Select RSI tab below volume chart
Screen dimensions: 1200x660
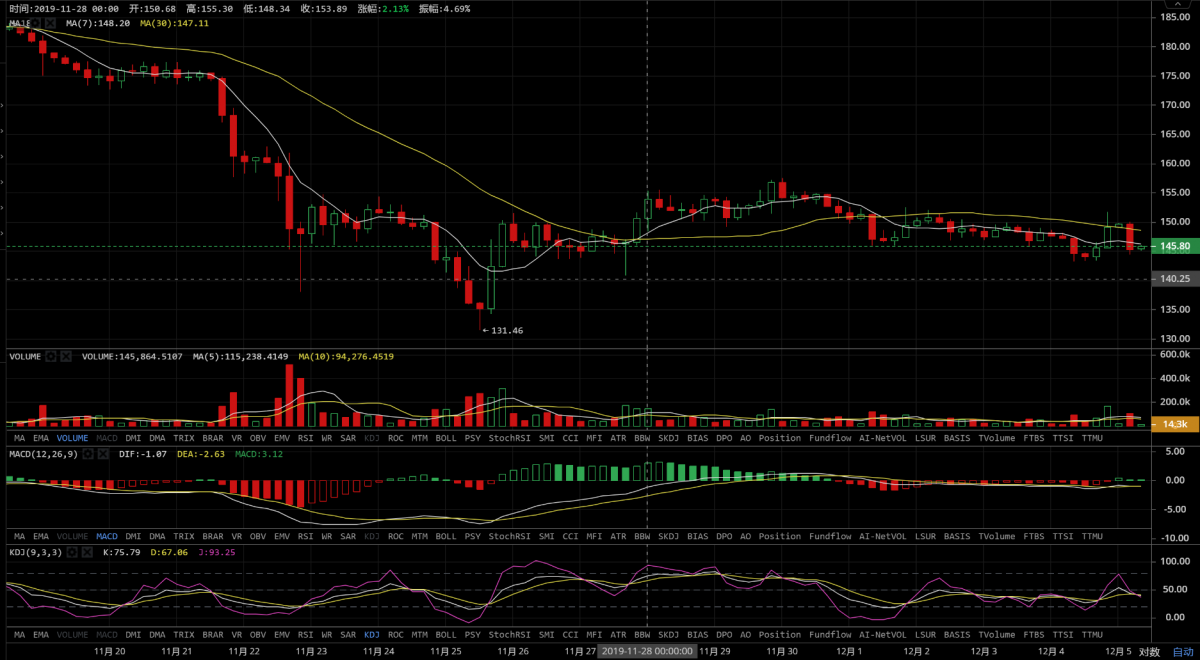[x=306, y=438]
